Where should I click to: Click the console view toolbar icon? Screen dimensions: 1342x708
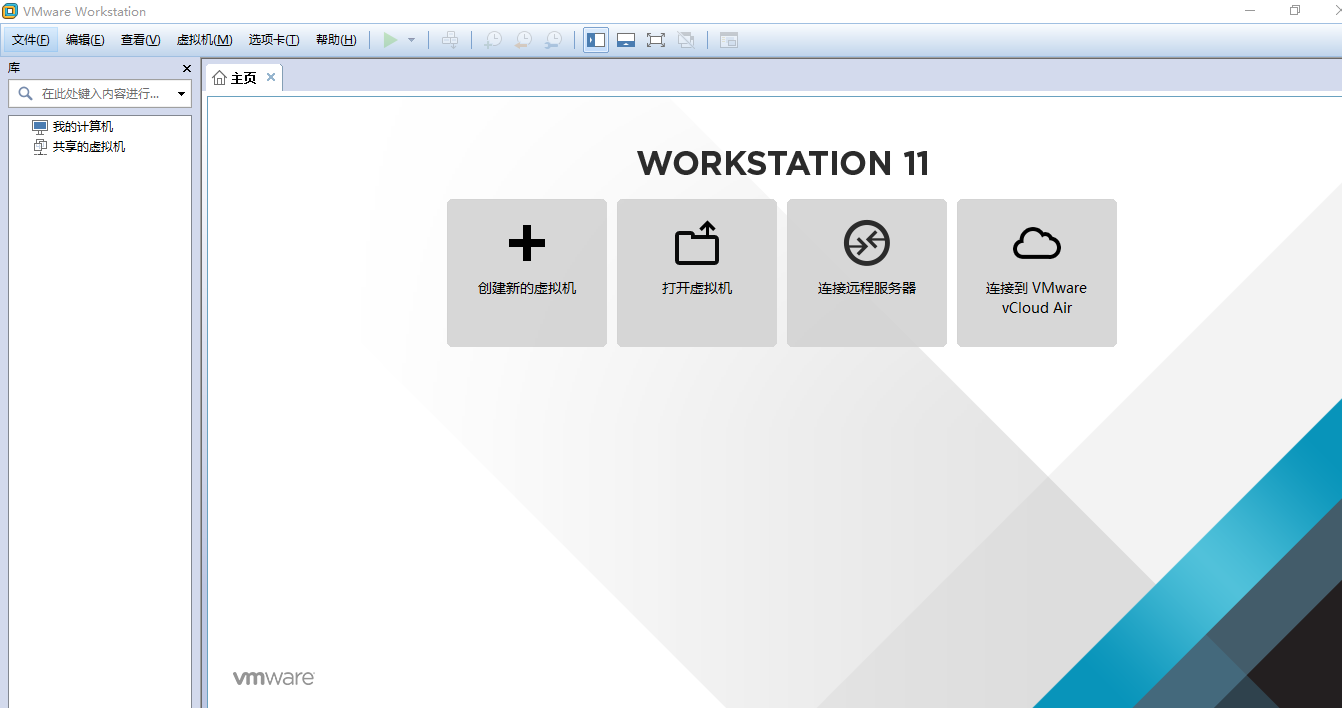729,40
